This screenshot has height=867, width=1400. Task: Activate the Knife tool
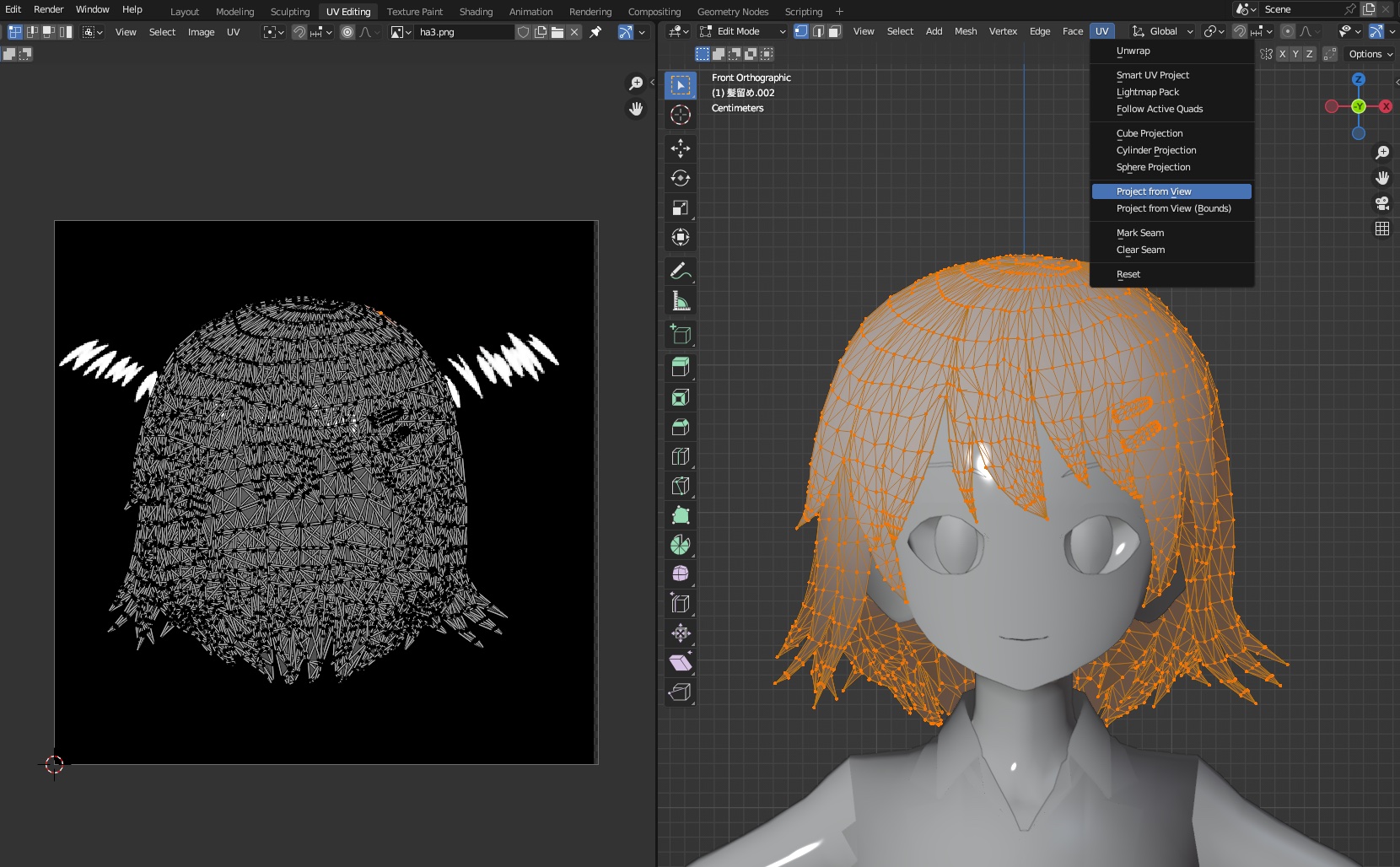pyautogui.click(x=680, y=486)
